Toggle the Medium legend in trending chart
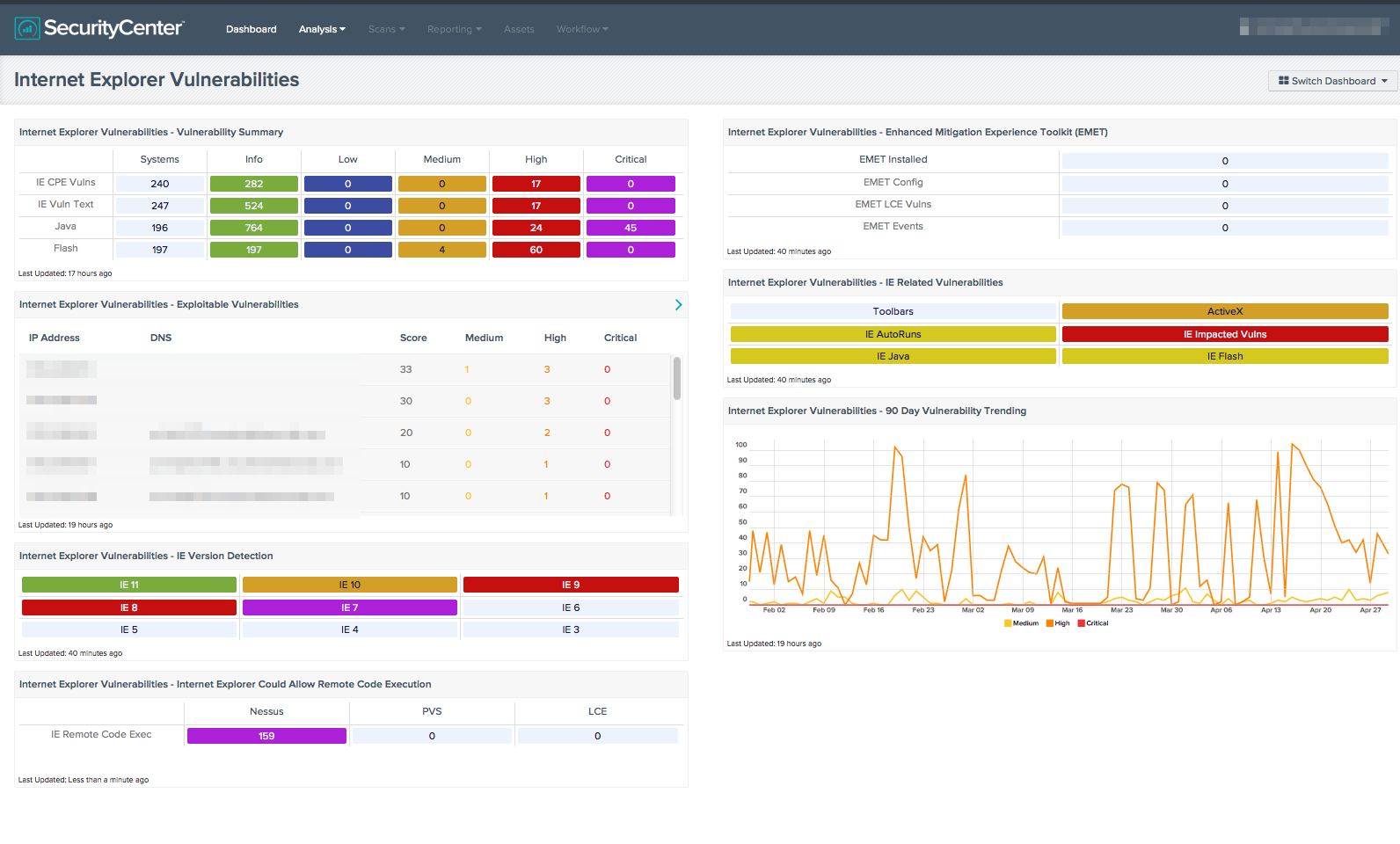This screenshot has width=1400, height=844. click(x=1021, y=623)
